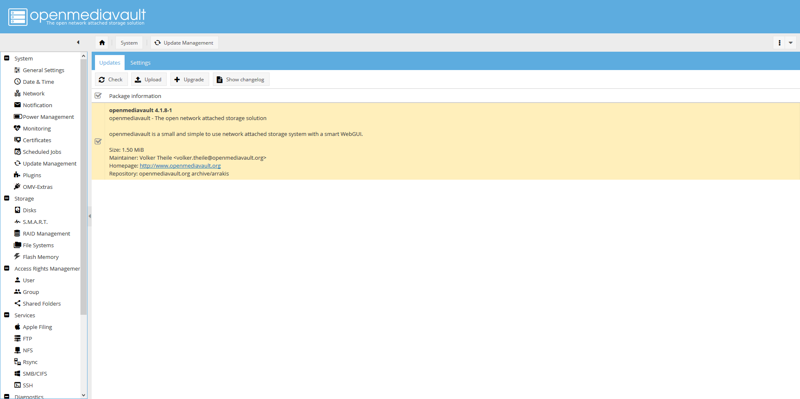Click the Maintainer Volker Theile line
The width and height of the screenshot is (800, 399).
pyautogui.click(x=187, y=158)
